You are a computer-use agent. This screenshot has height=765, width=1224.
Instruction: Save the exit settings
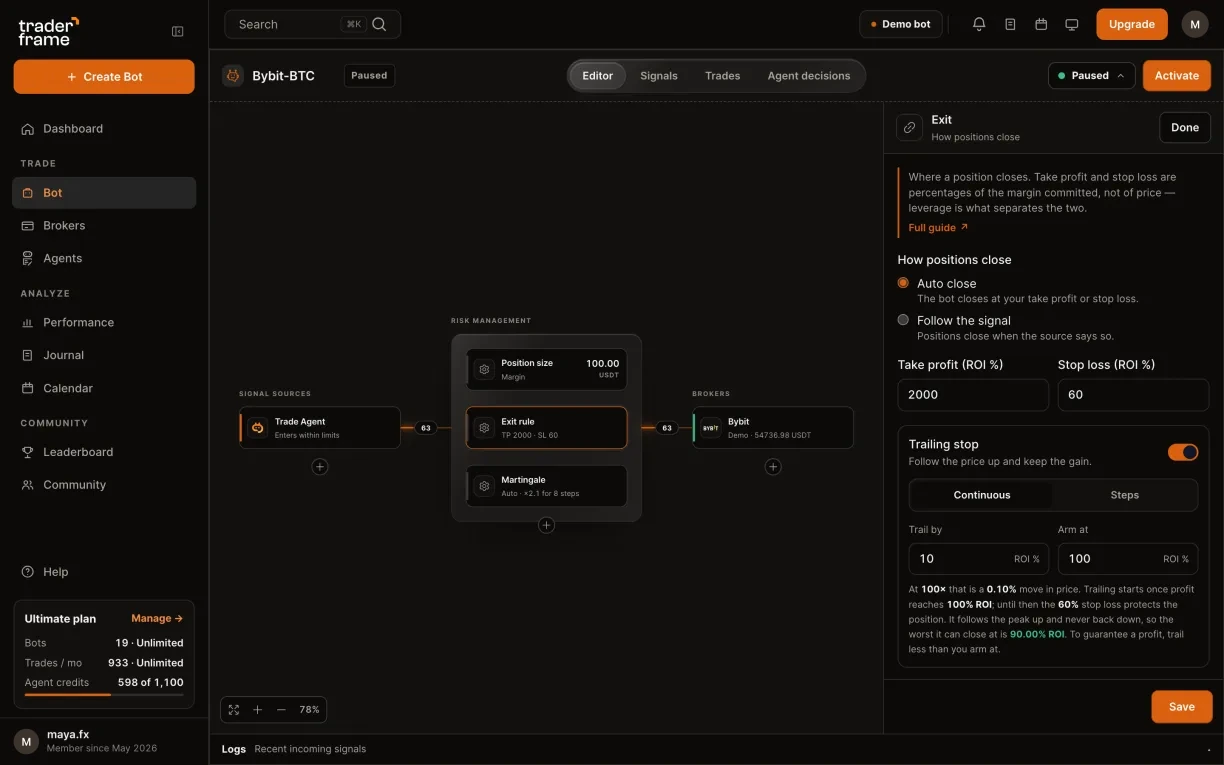point(1182,707)
